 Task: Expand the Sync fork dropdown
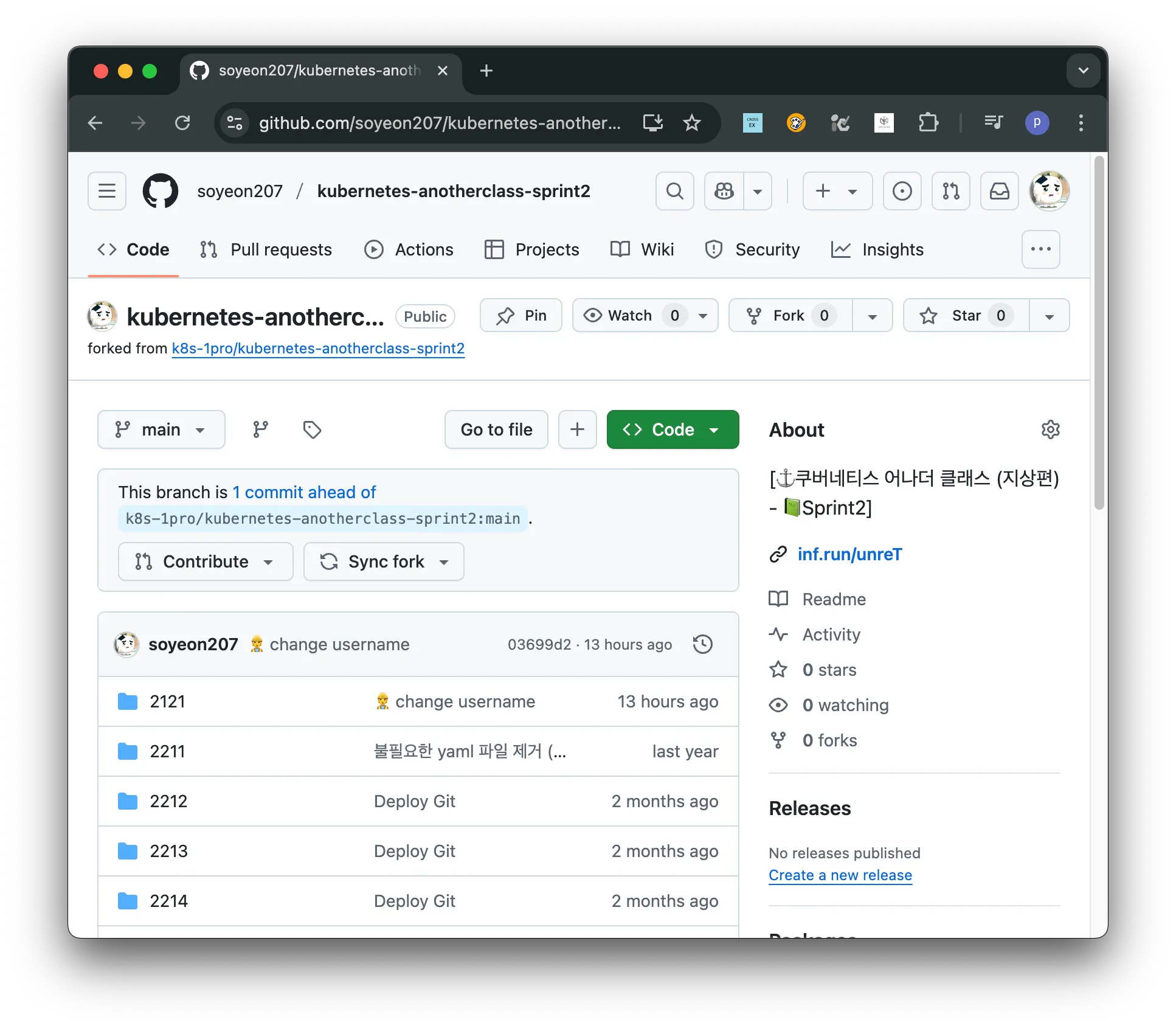[384, 561]
